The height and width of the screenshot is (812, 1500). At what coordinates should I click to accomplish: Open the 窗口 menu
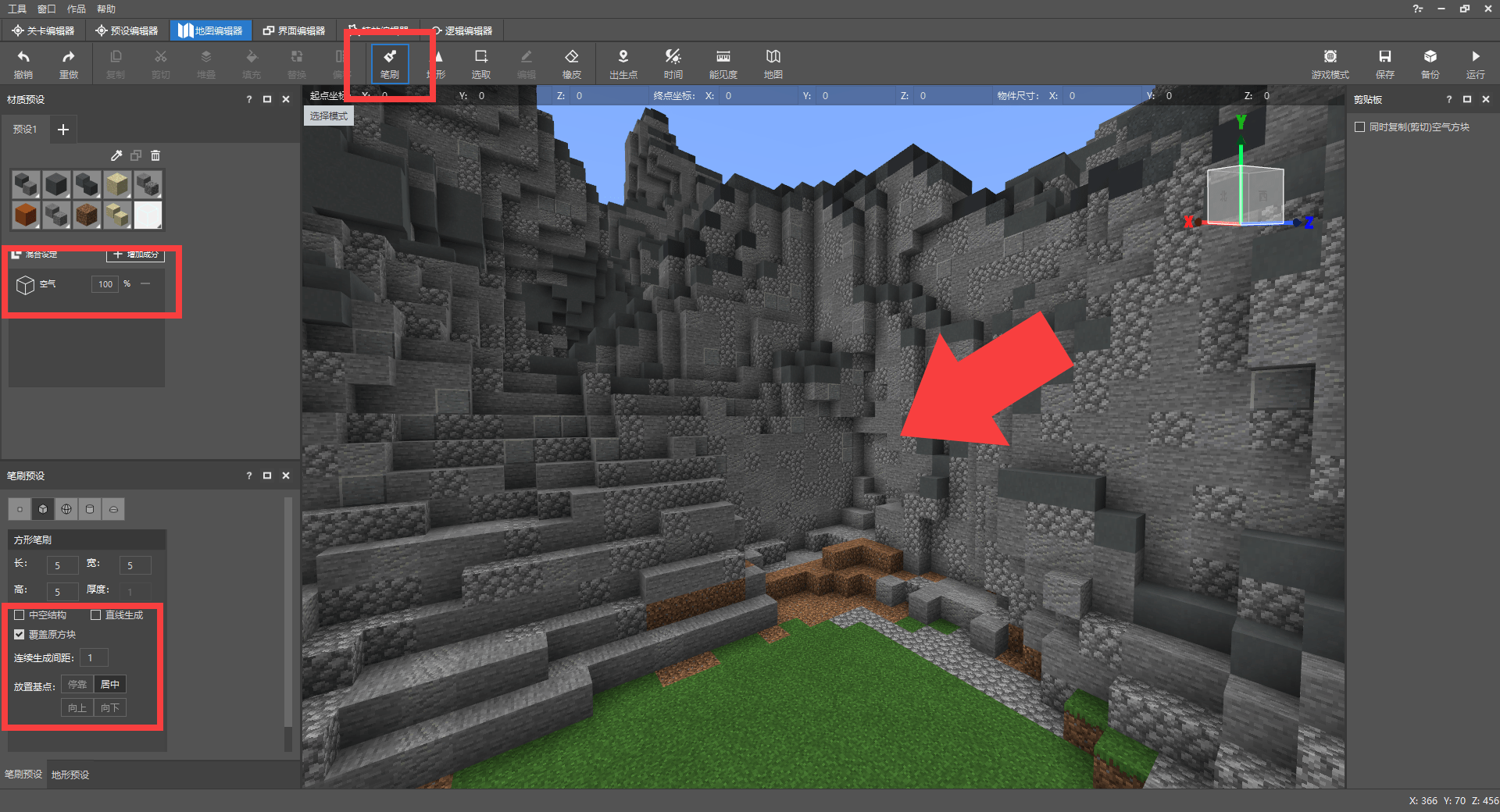click(x=47, y=9)
